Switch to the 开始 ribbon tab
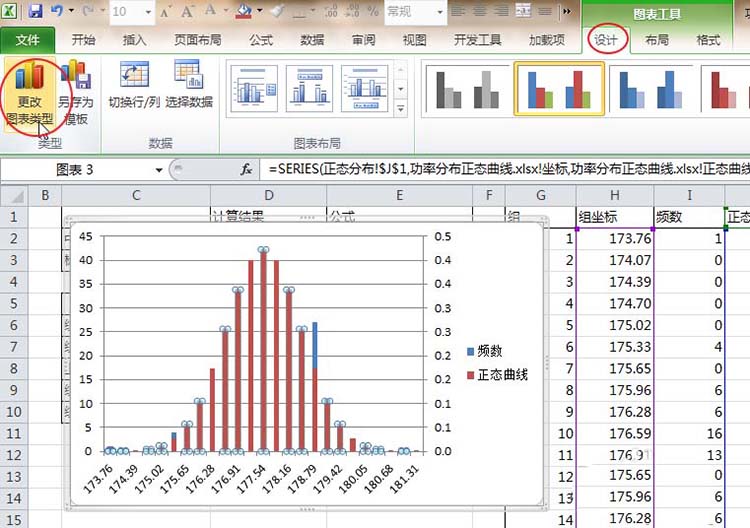Image resolution: width=750 pixels, height=528 pixels. coord(84,40)
